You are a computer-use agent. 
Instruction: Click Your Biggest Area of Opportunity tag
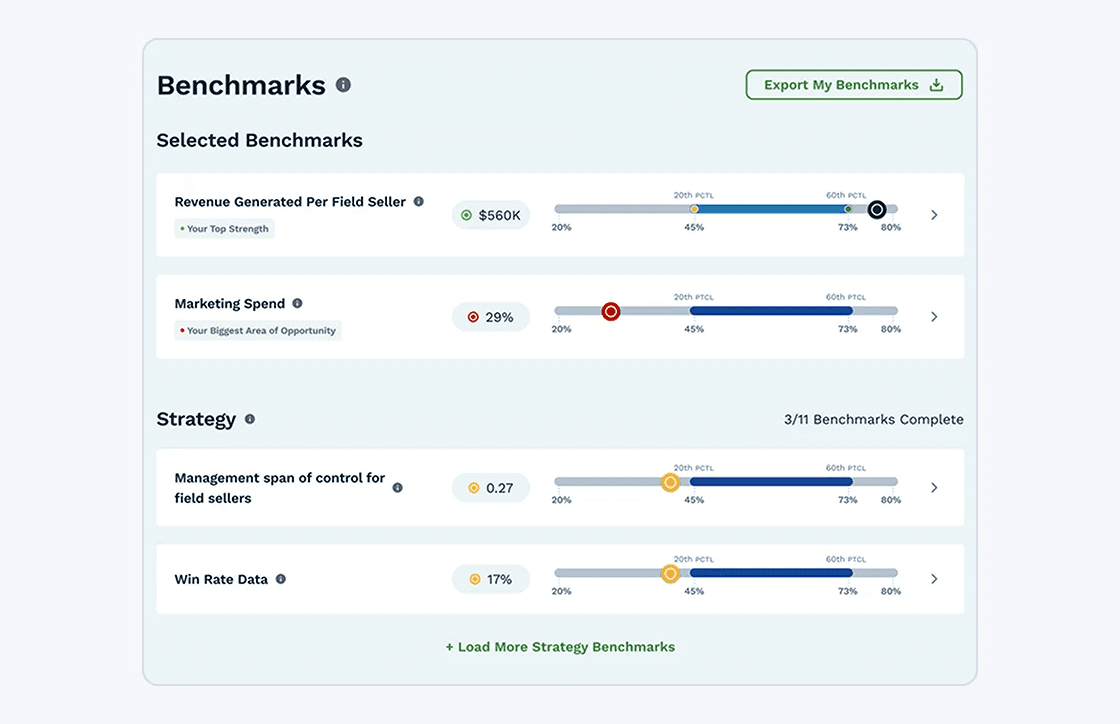(258, 331)
